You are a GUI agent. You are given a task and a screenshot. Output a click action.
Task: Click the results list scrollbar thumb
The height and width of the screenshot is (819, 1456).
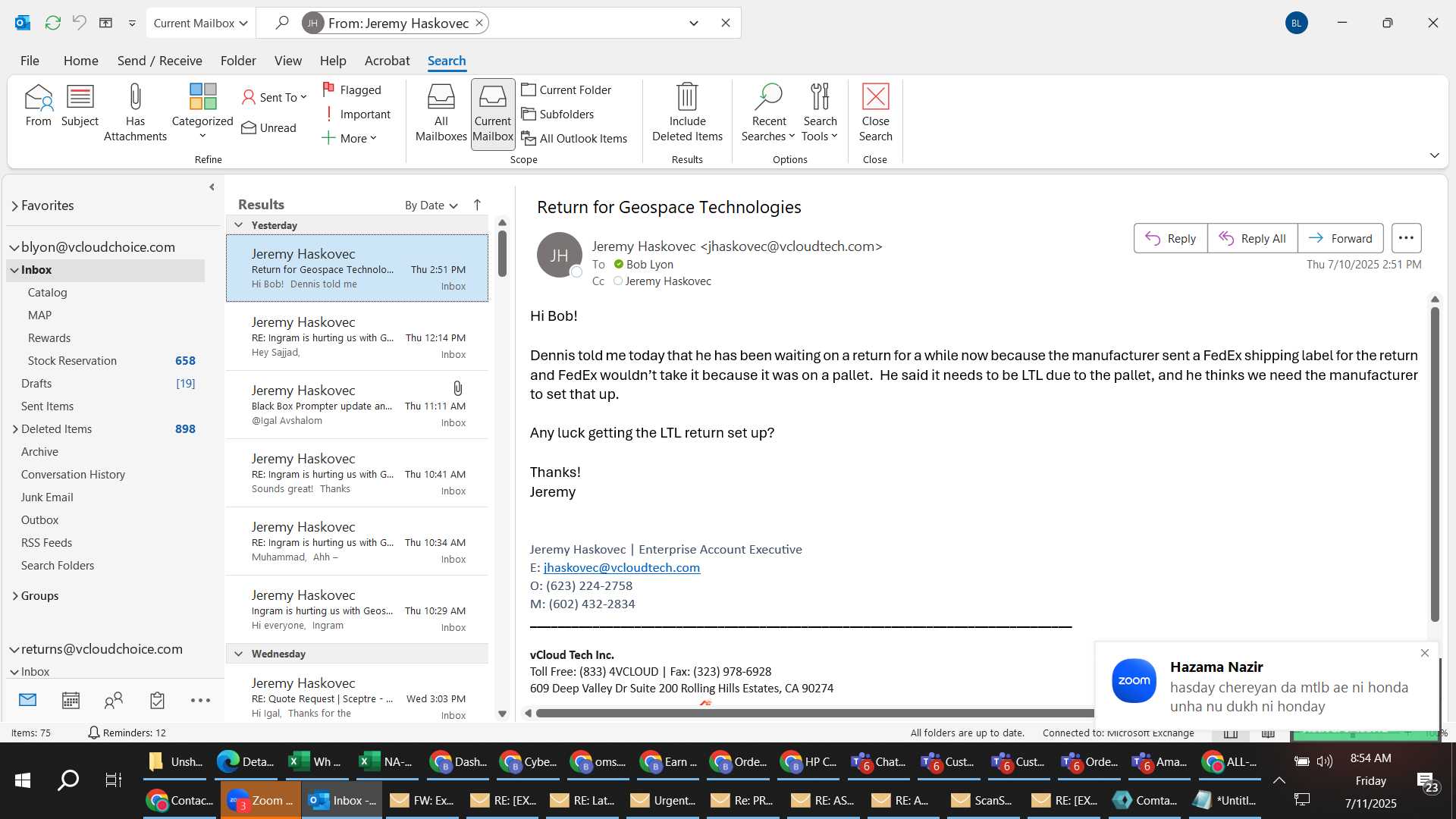502,253
